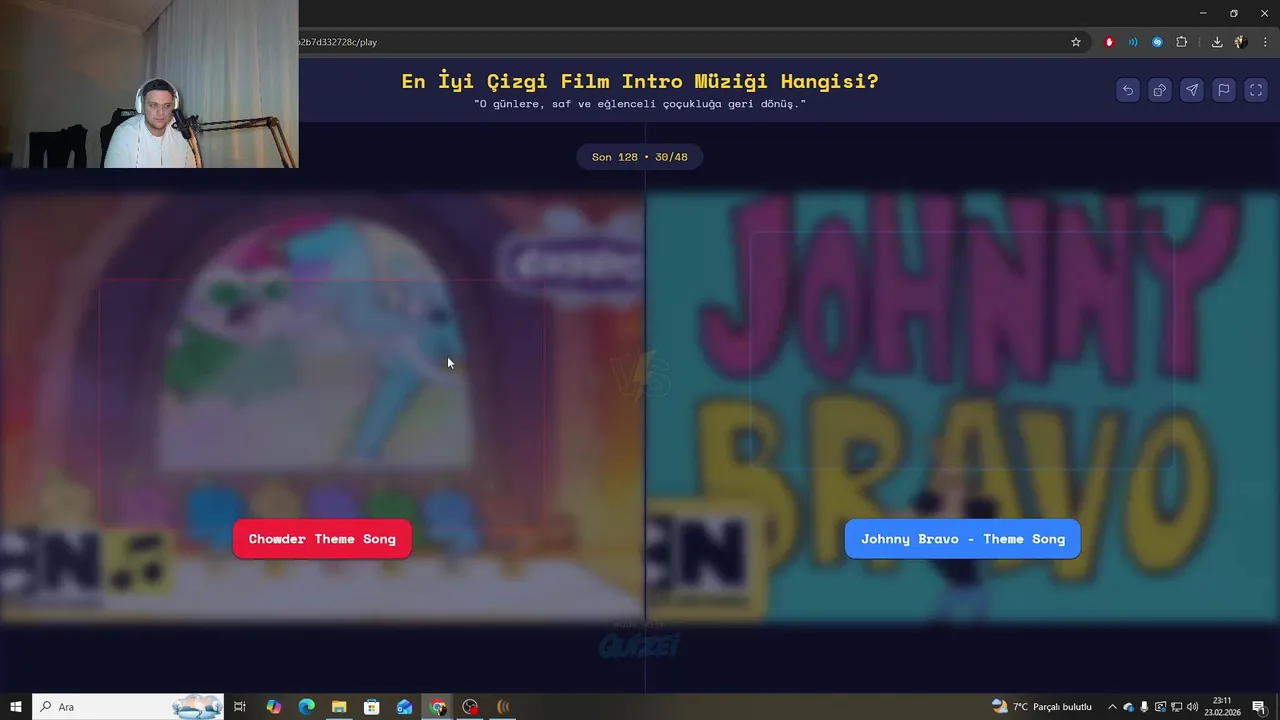Click the dice randomize button
The height and width of the screenshot is (720, 1280).
pyautogui.click(x=1160, y=90)
